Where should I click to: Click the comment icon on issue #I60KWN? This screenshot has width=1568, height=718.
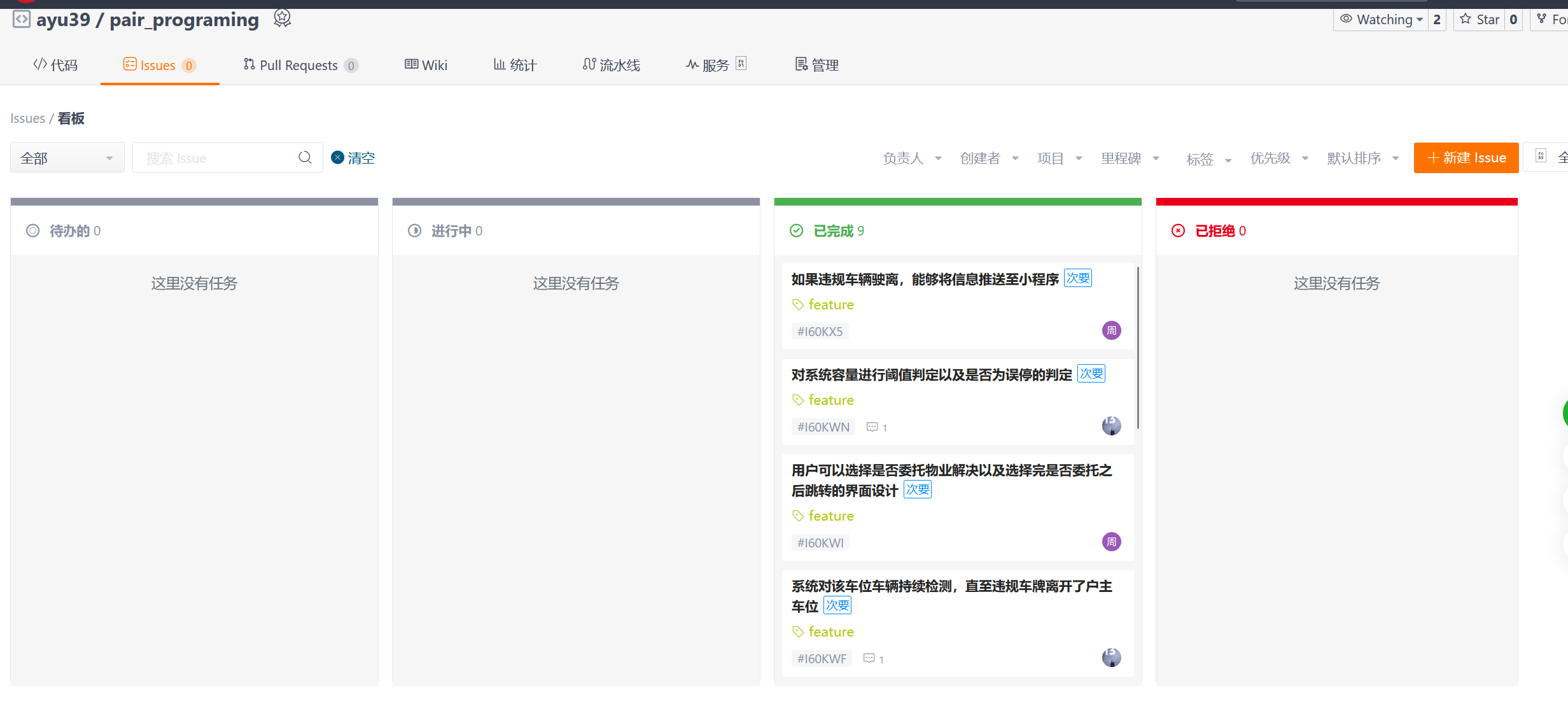[872, 427]
